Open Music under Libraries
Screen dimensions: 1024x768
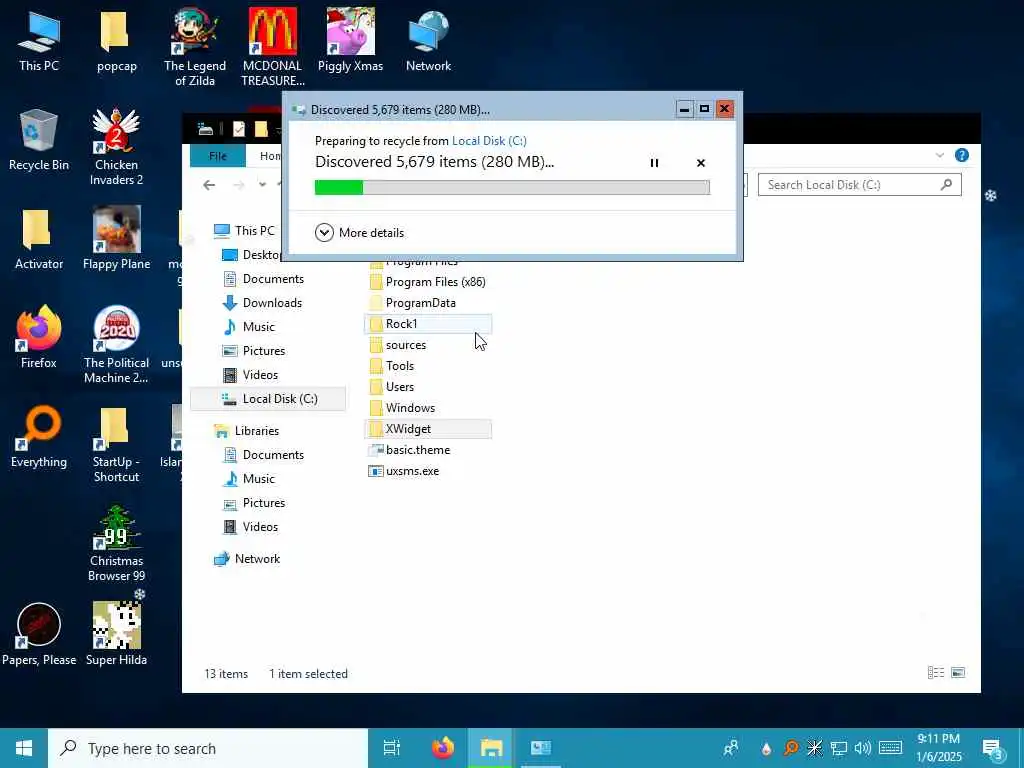click(249, 479)
